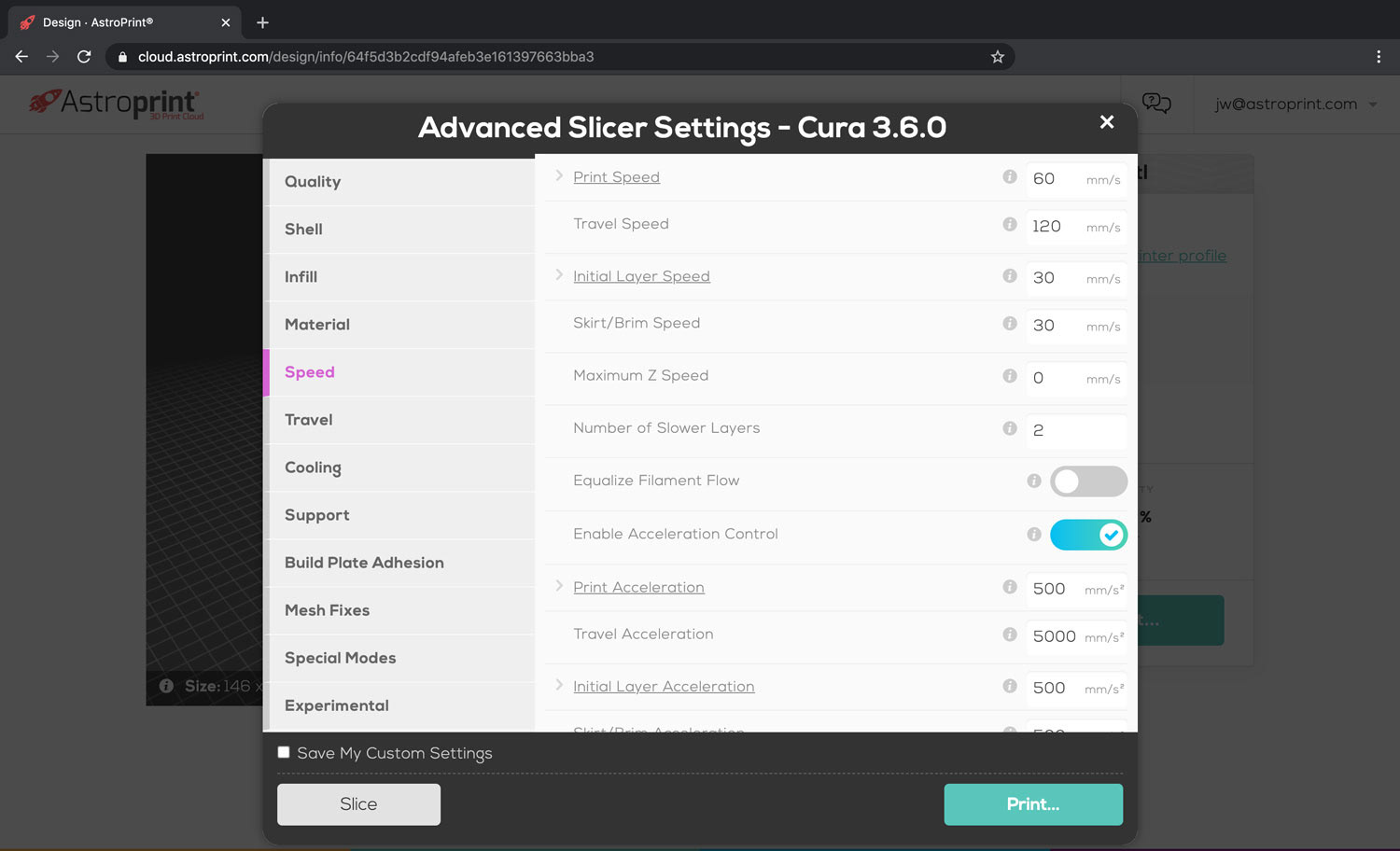Viewport: 1400px width, 851px height.
Task: Click the Initial Layer Speed link label
Action: pos(641,276)
